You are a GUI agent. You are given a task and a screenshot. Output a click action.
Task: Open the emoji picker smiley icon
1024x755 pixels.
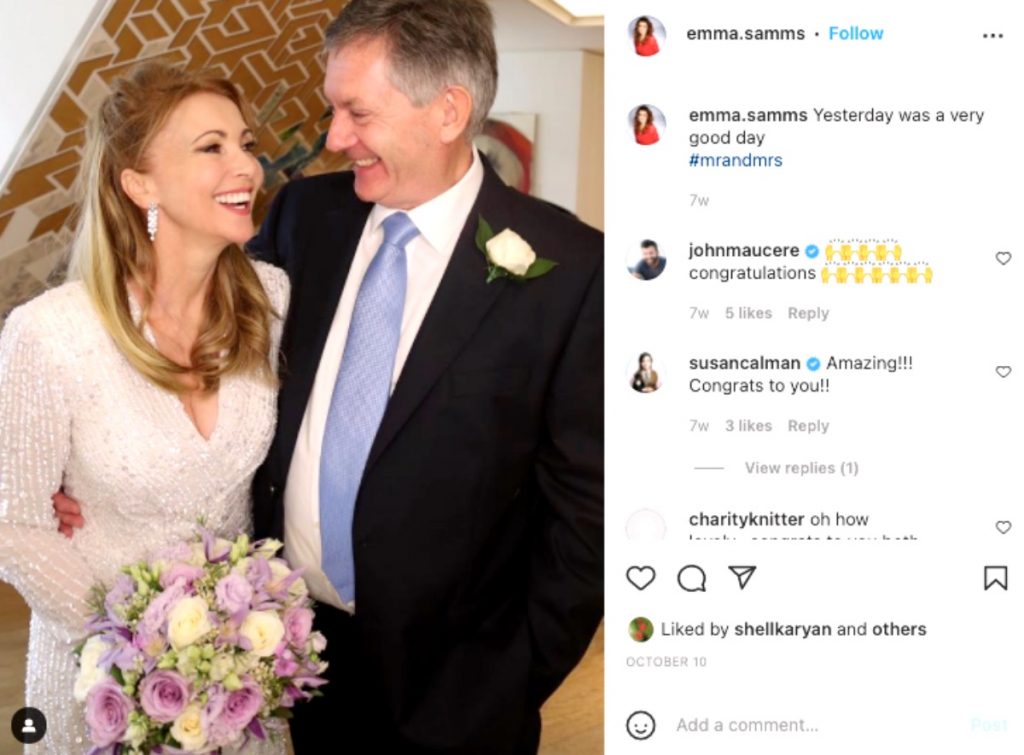point(641,725)
